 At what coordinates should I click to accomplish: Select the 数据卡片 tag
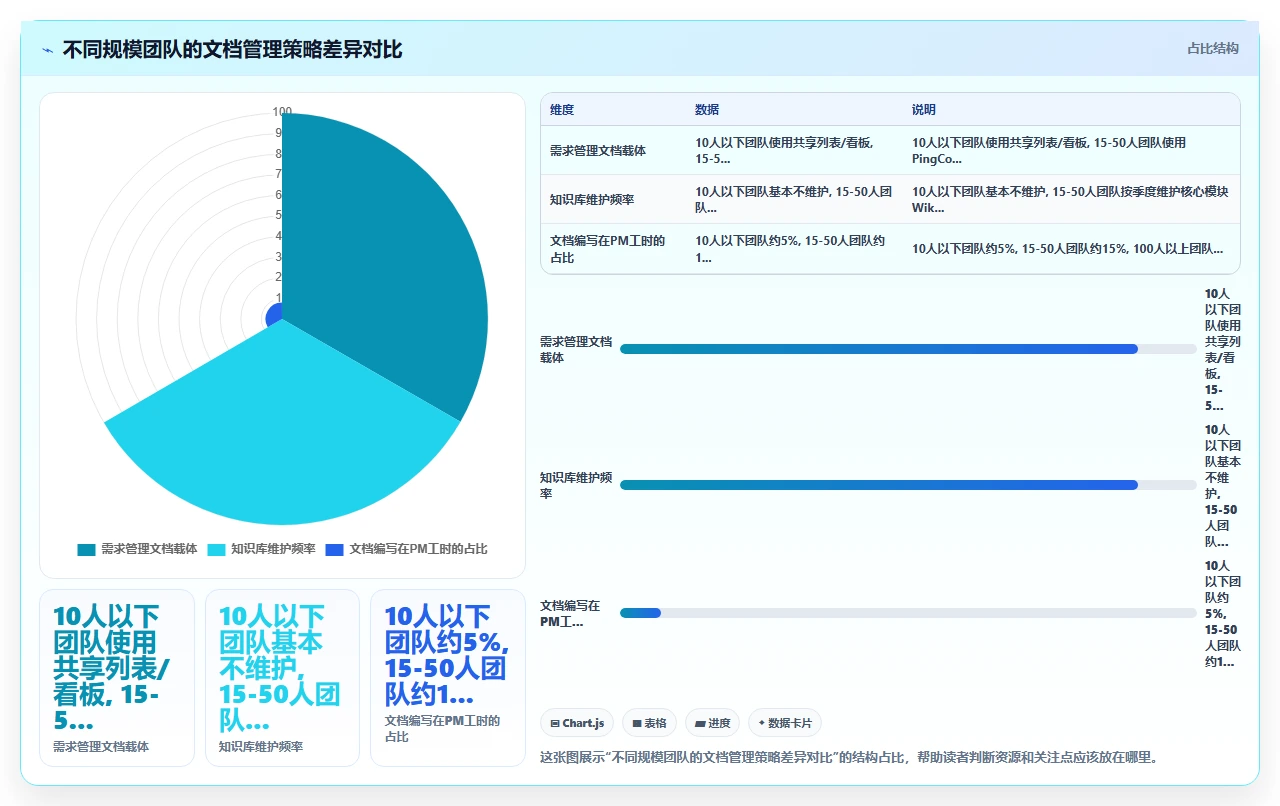coord(785,723)
